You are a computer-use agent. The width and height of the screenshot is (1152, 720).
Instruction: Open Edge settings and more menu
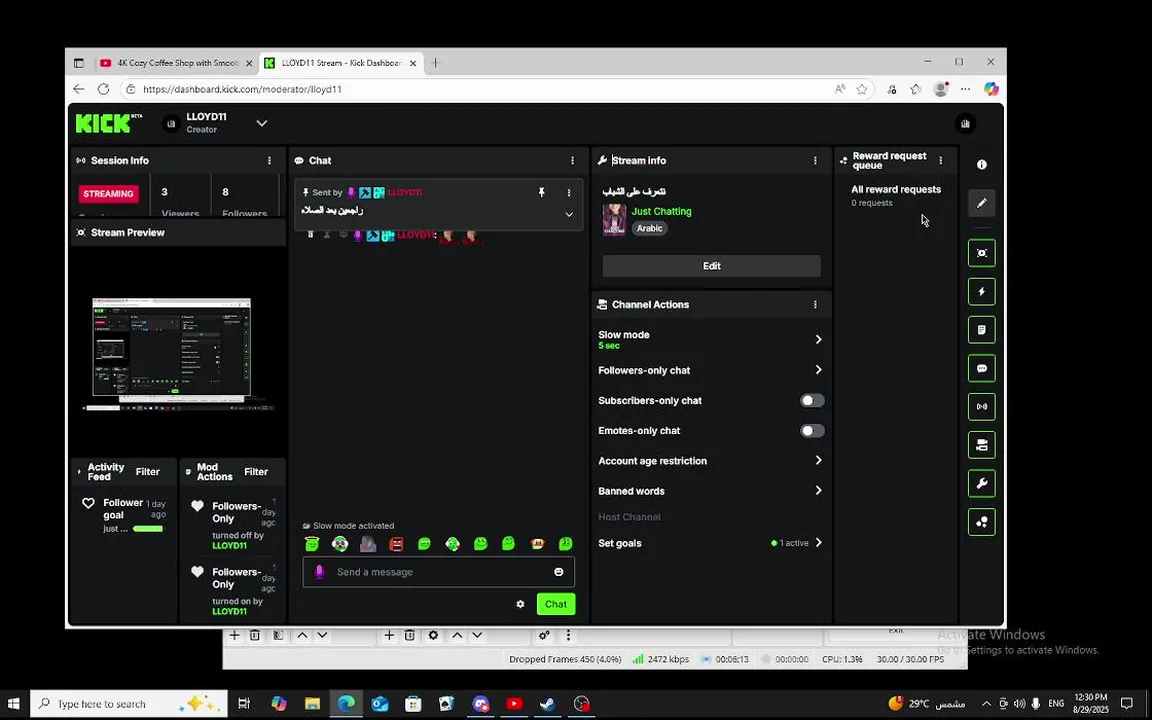click(965, 89)
